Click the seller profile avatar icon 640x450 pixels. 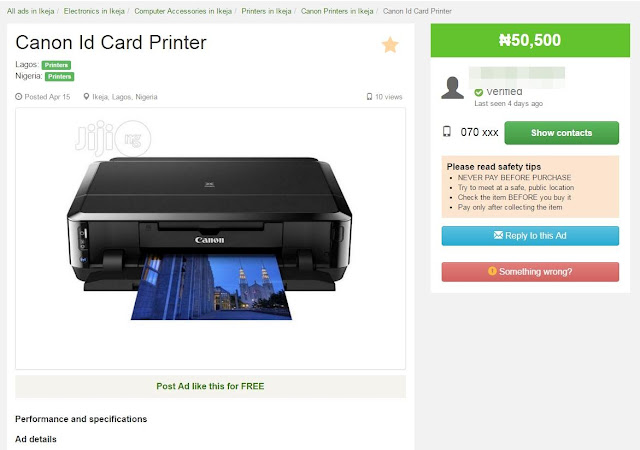coord(452,88)
